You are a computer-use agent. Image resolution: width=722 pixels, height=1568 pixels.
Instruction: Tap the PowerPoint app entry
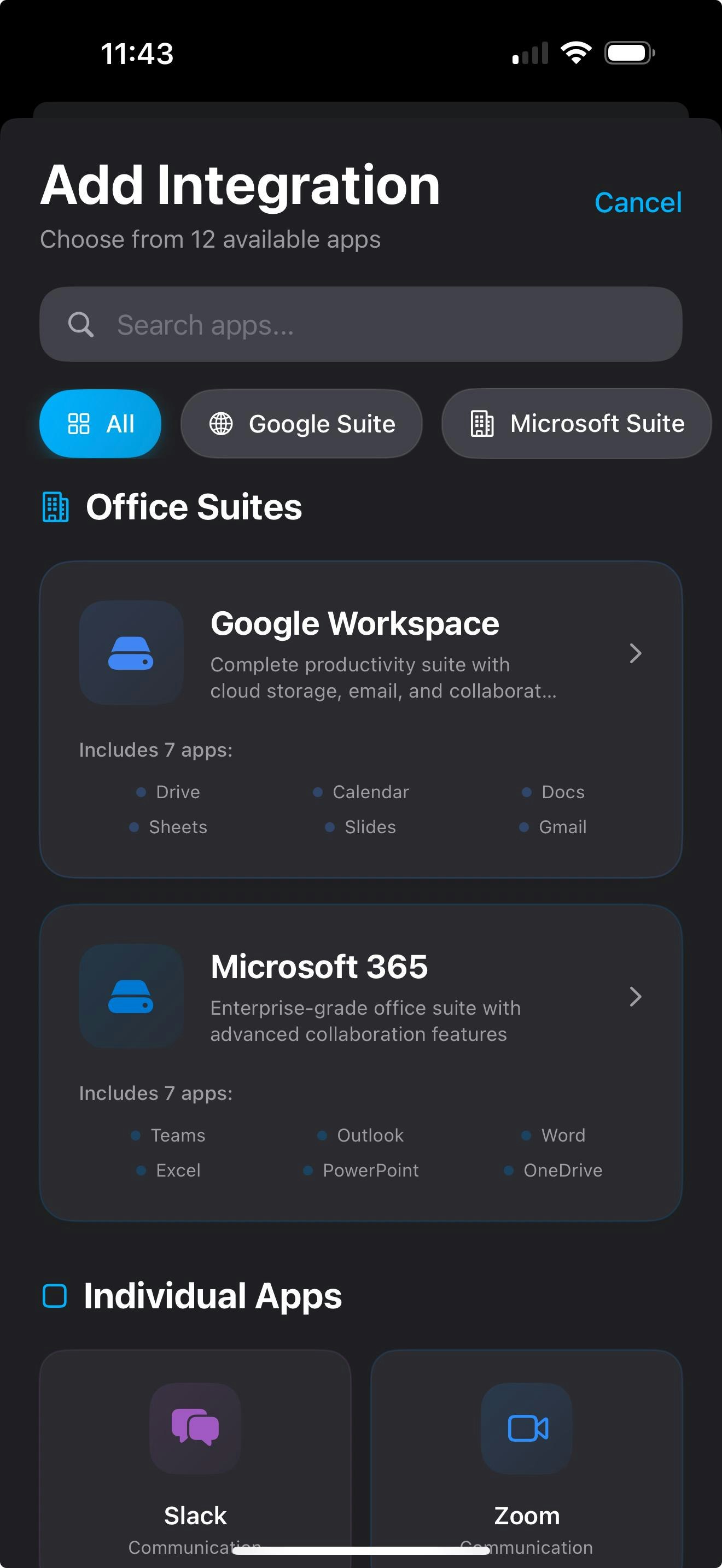pos(361,1170)
